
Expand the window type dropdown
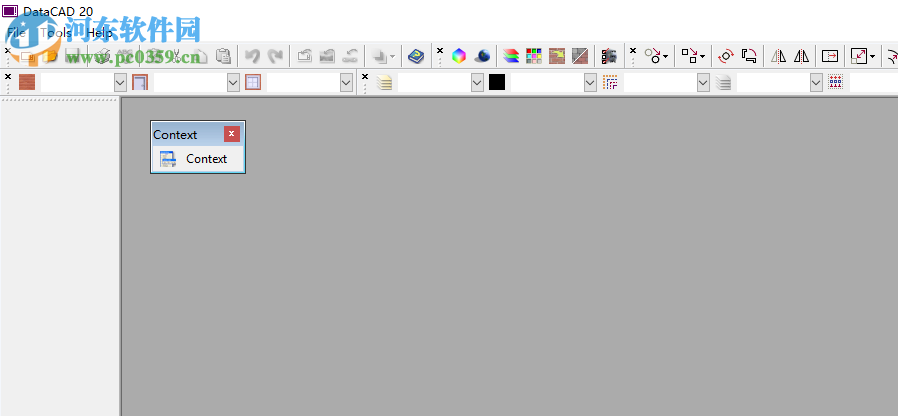(346, 83)
